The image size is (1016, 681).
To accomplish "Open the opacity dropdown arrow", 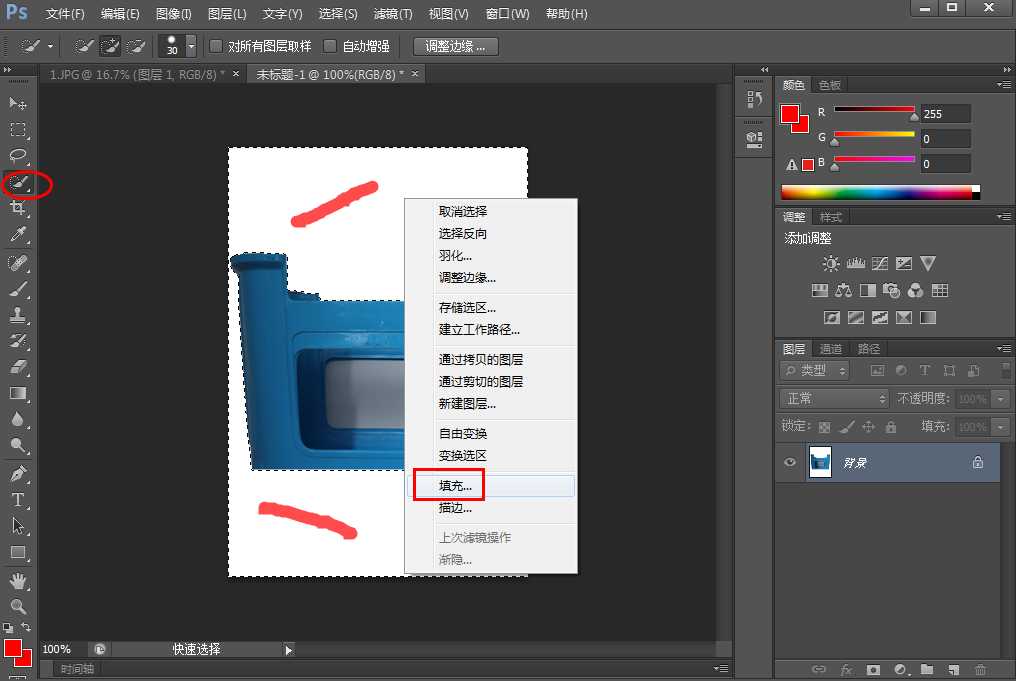I will (x=1001, y=398).
